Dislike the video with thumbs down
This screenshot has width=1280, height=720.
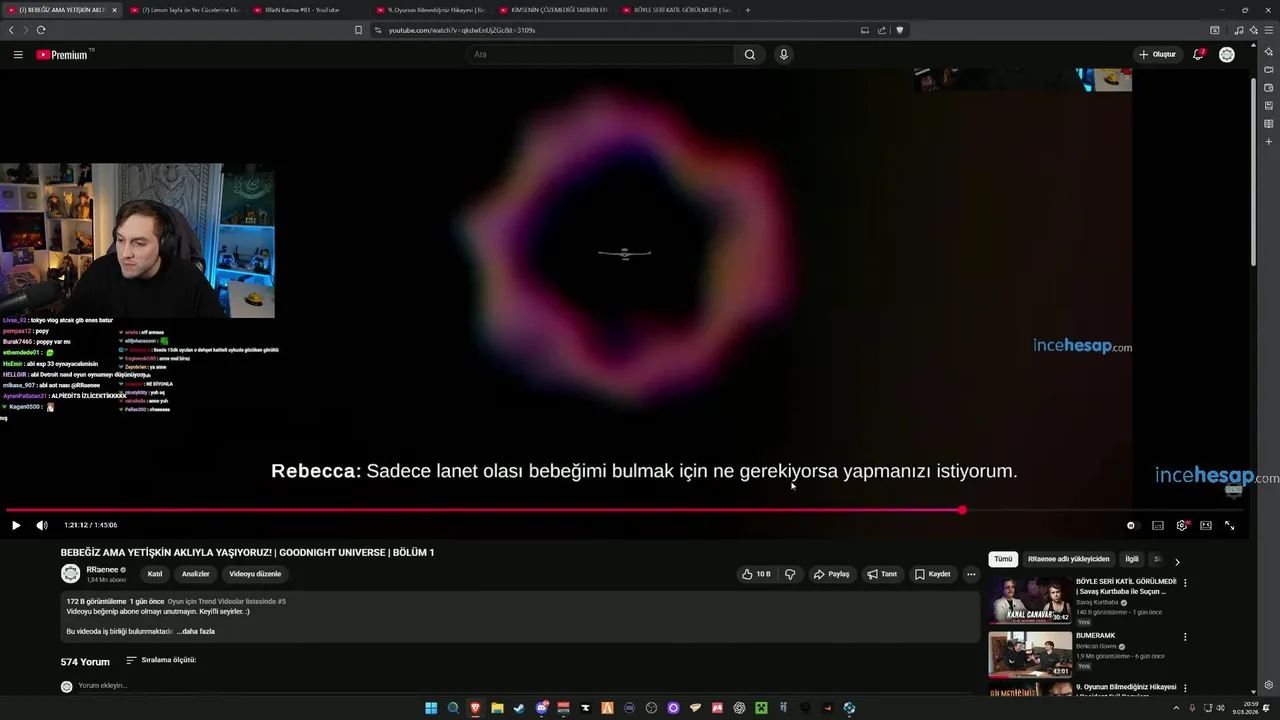click(790, 575)
